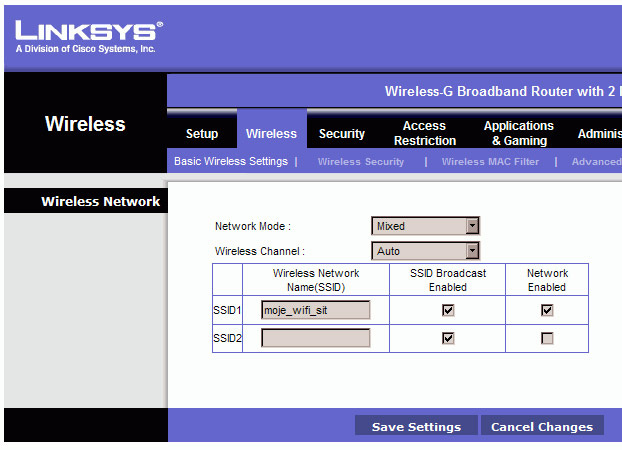
Task: Toggle SSID1 Broadcast Enabled checkbox
Action: pos(448,310)
